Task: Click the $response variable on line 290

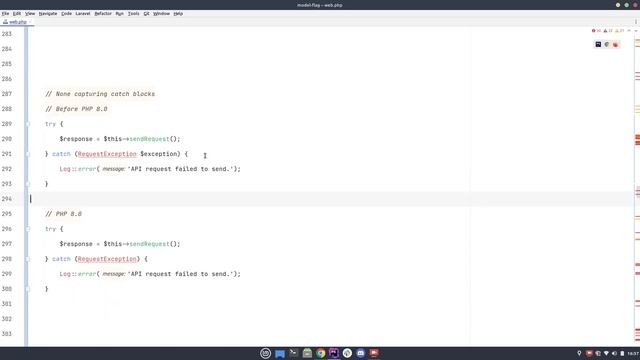Action: pyautogui.click(x=76, y=139)
